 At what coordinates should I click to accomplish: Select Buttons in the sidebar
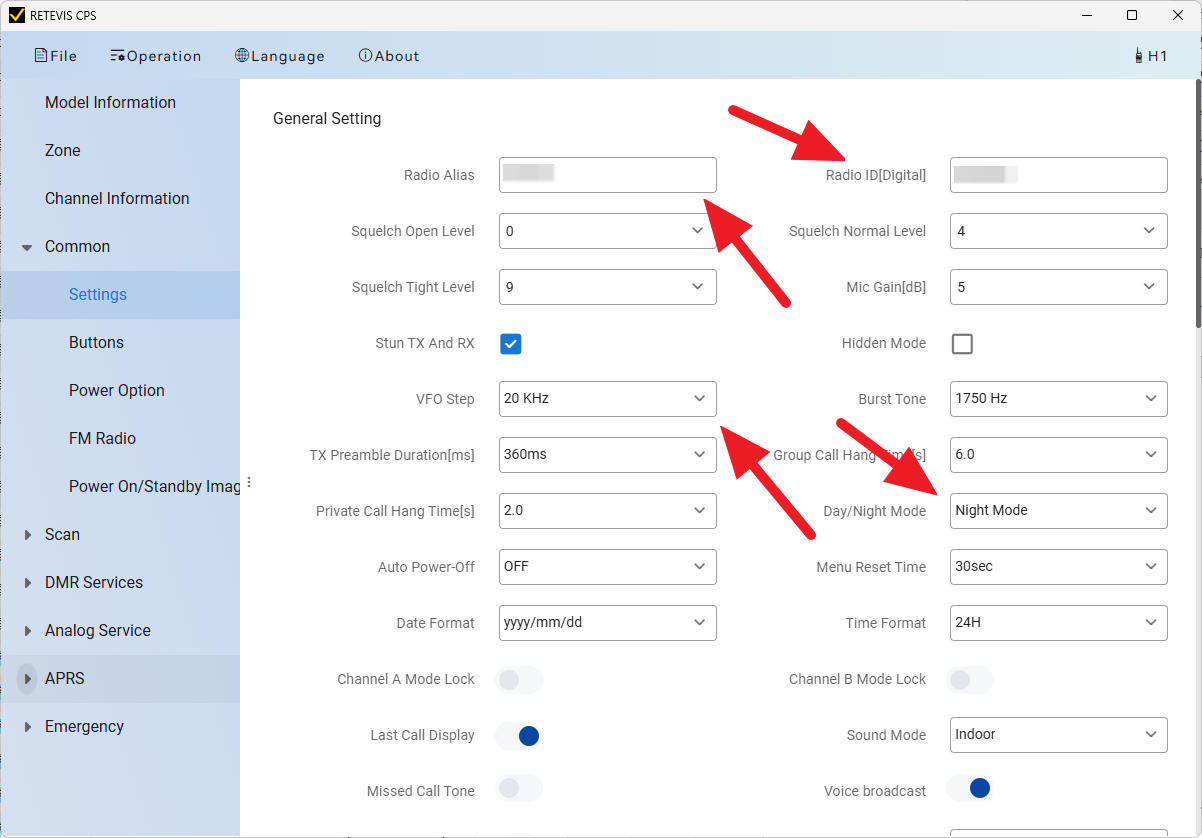(96, 343)
